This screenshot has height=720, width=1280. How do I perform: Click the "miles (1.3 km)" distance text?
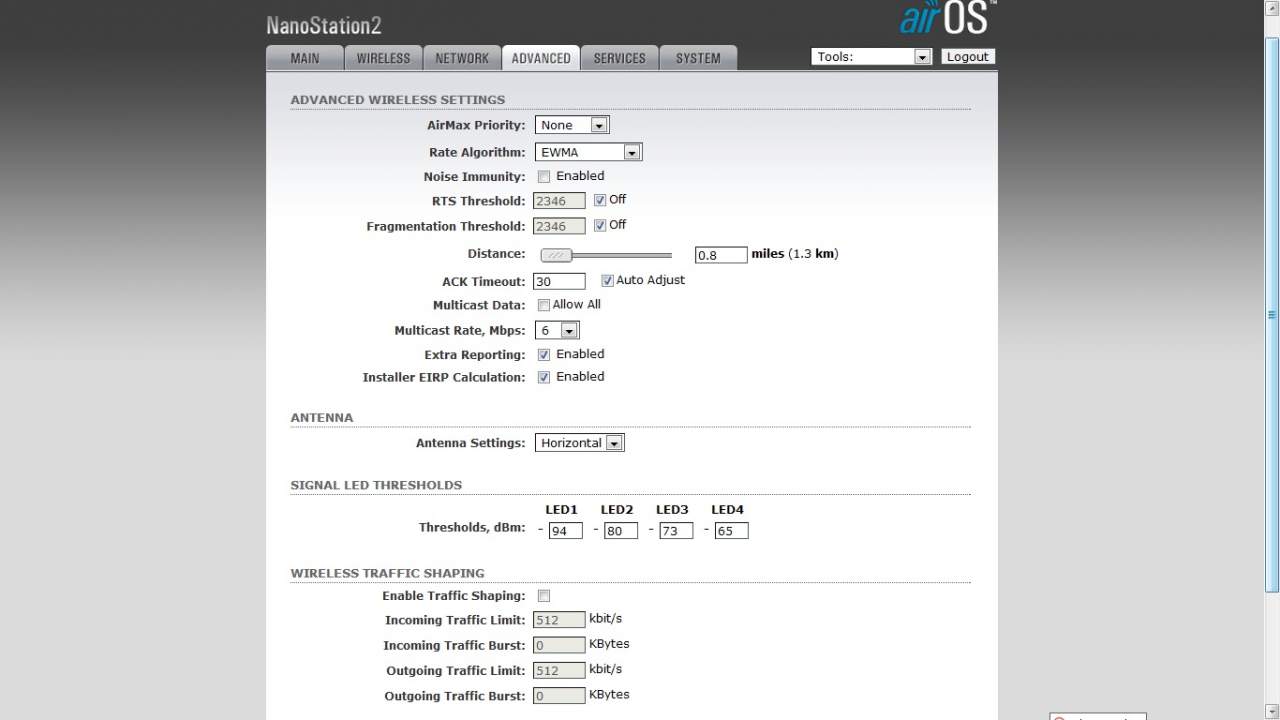click(x=795, y=254)
